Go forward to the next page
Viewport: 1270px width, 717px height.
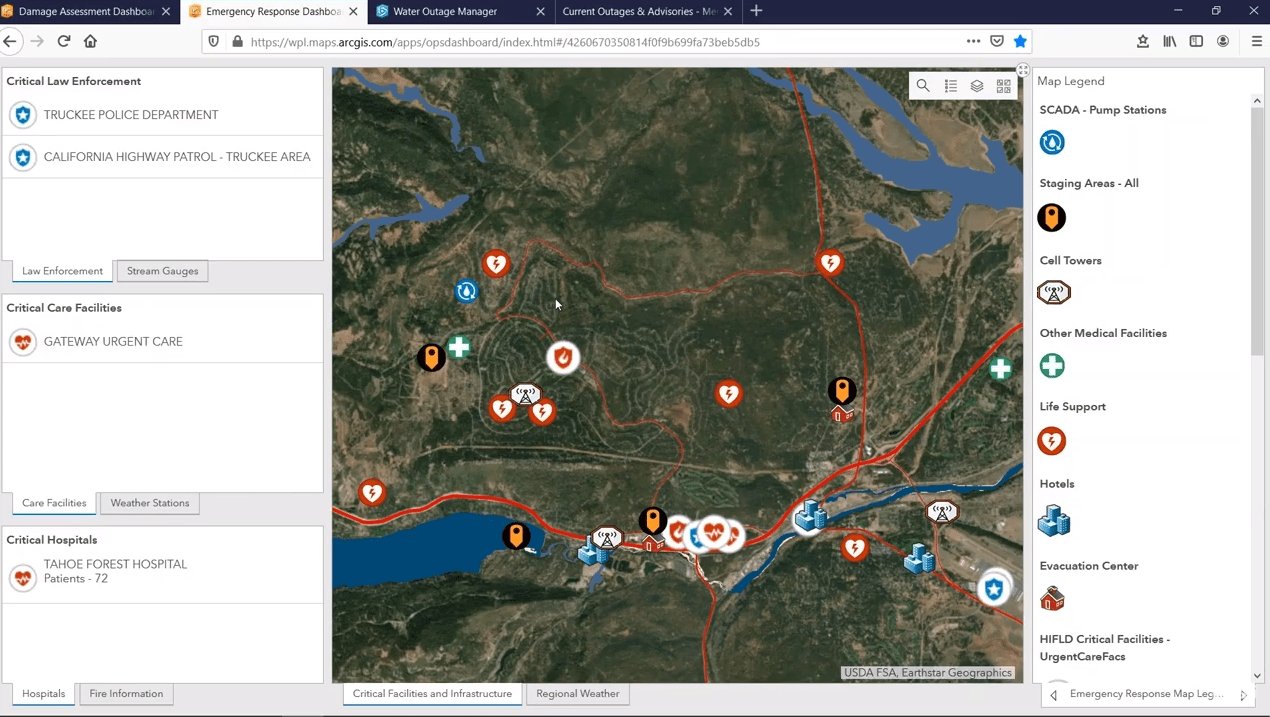point(37,42)
